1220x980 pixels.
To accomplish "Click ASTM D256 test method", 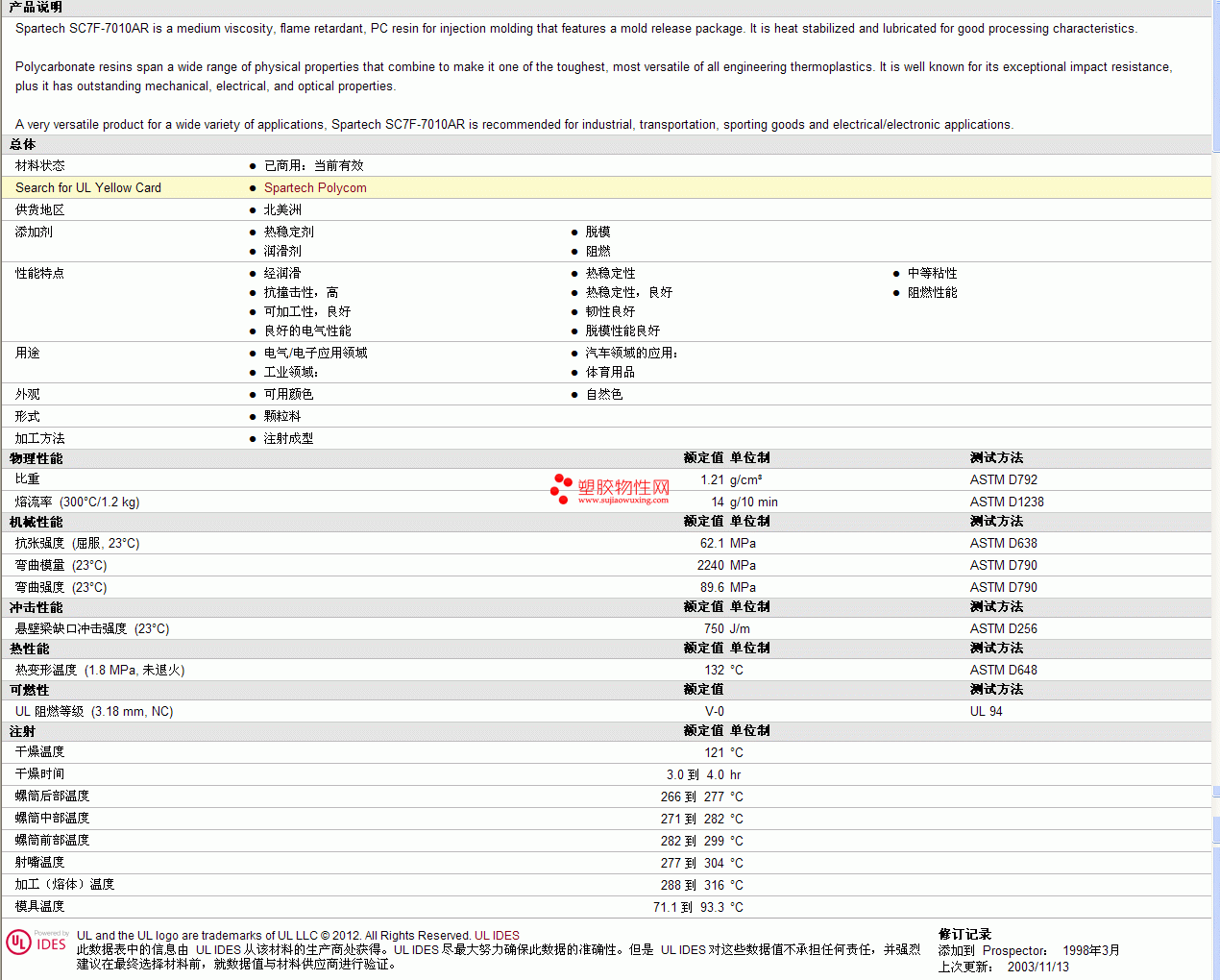I will 1004,628.
